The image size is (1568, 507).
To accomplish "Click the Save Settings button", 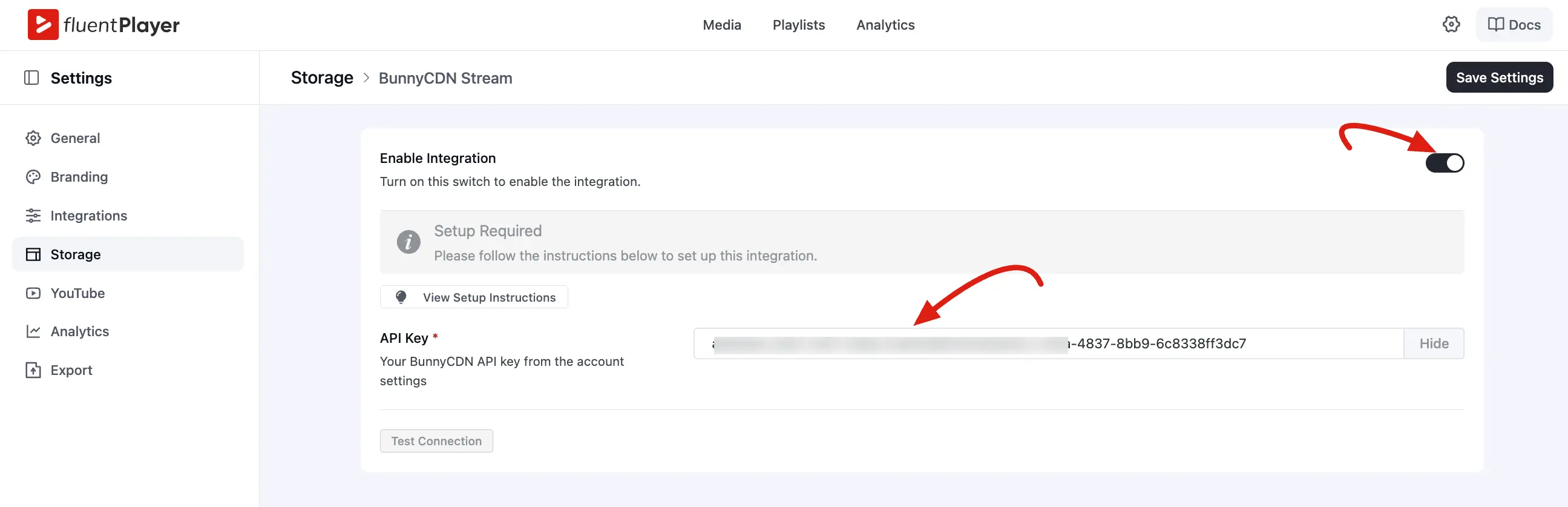I will pyautogui.click(x=1499, y=78).
